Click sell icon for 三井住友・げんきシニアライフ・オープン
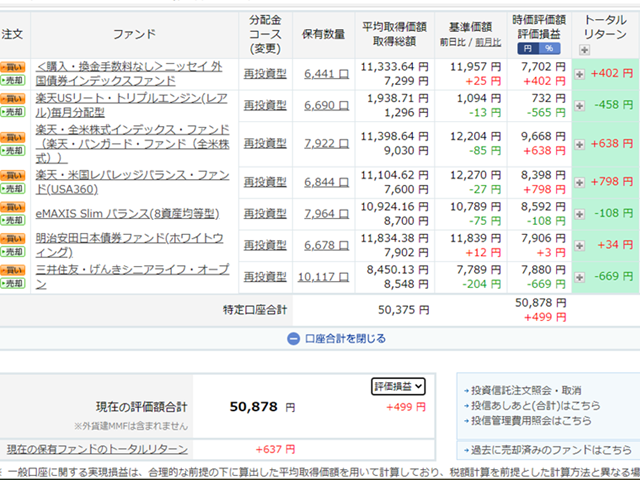This screenshot has height=480, width=640. tap(13, 283)
